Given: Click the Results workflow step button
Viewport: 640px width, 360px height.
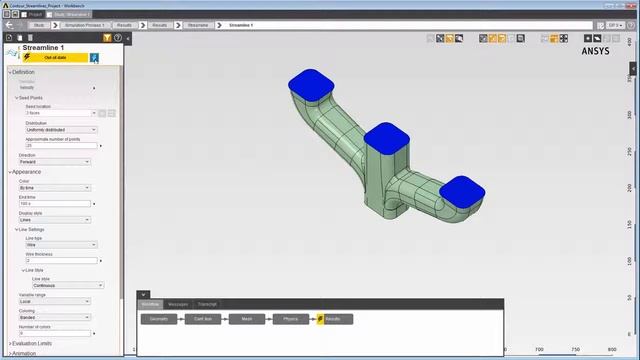Looking at the screenshot, I should click(335, 319).
